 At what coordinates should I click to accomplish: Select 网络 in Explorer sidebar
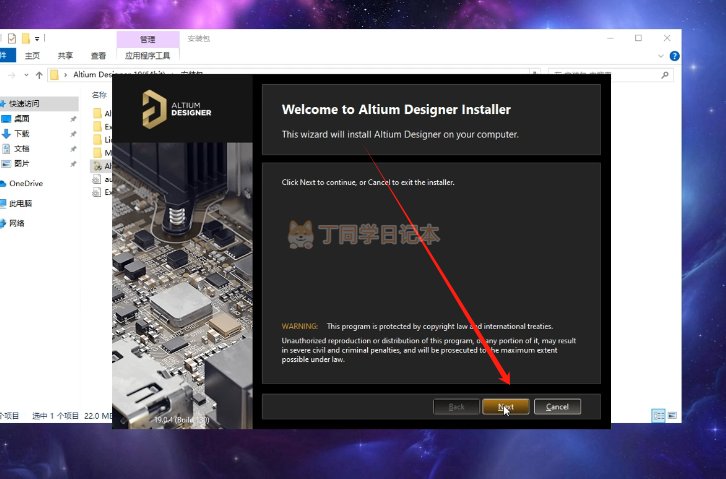[x=17, y=223]
